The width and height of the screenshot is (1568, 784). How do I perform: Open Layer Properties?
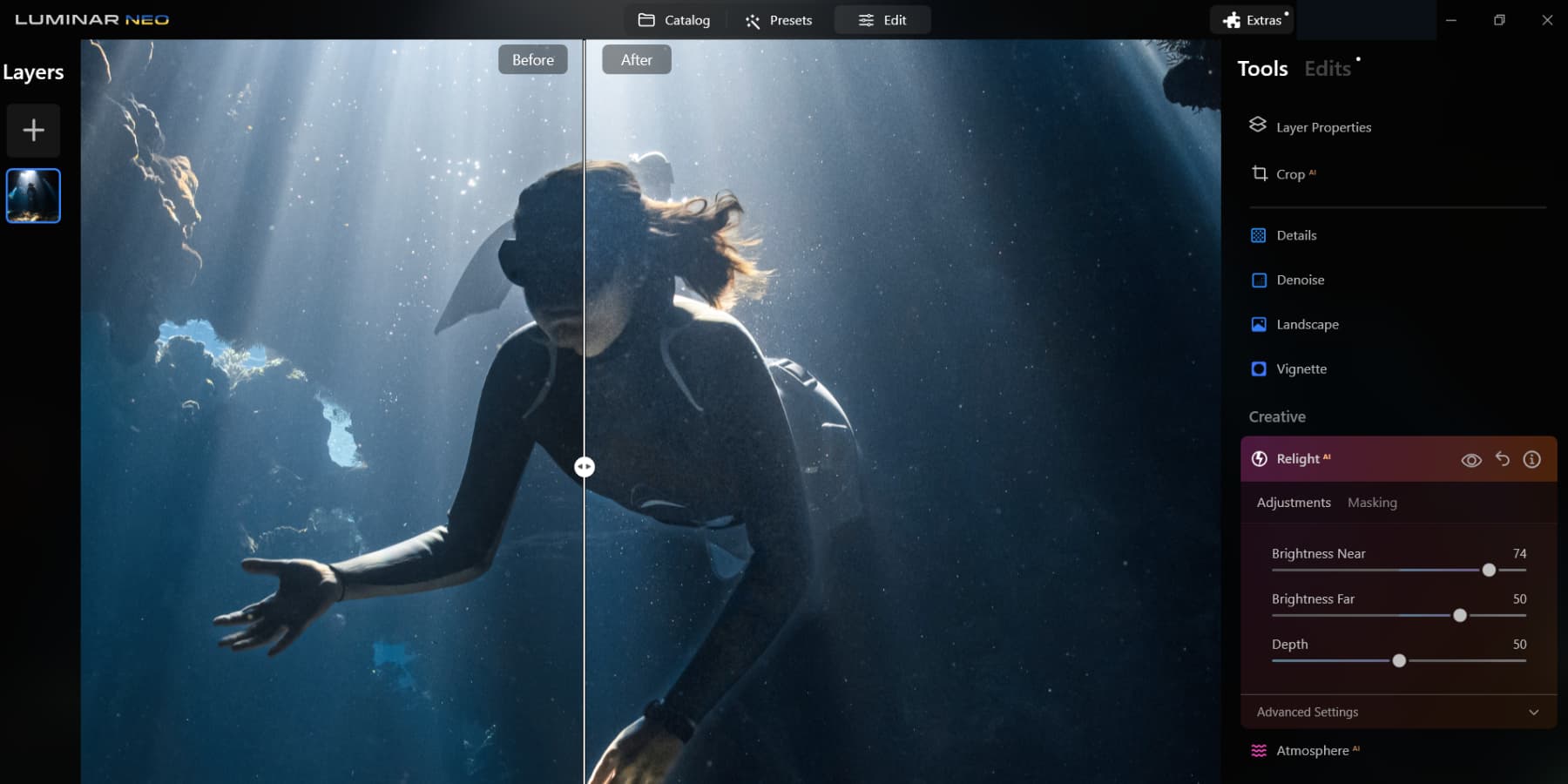(x=1322, y=126)
